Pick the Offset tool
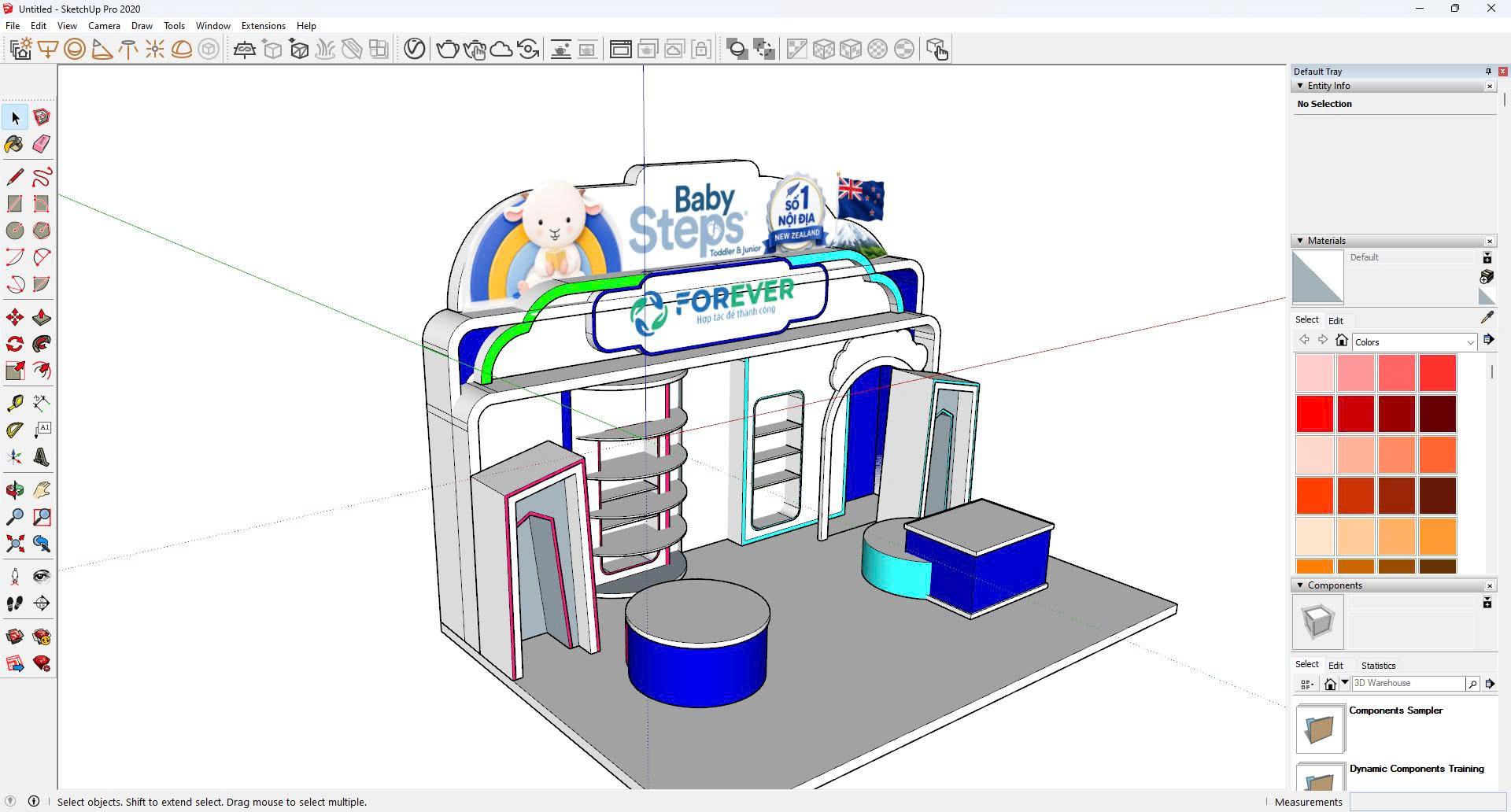This screenshot has width=1511, height=812. 42,371
